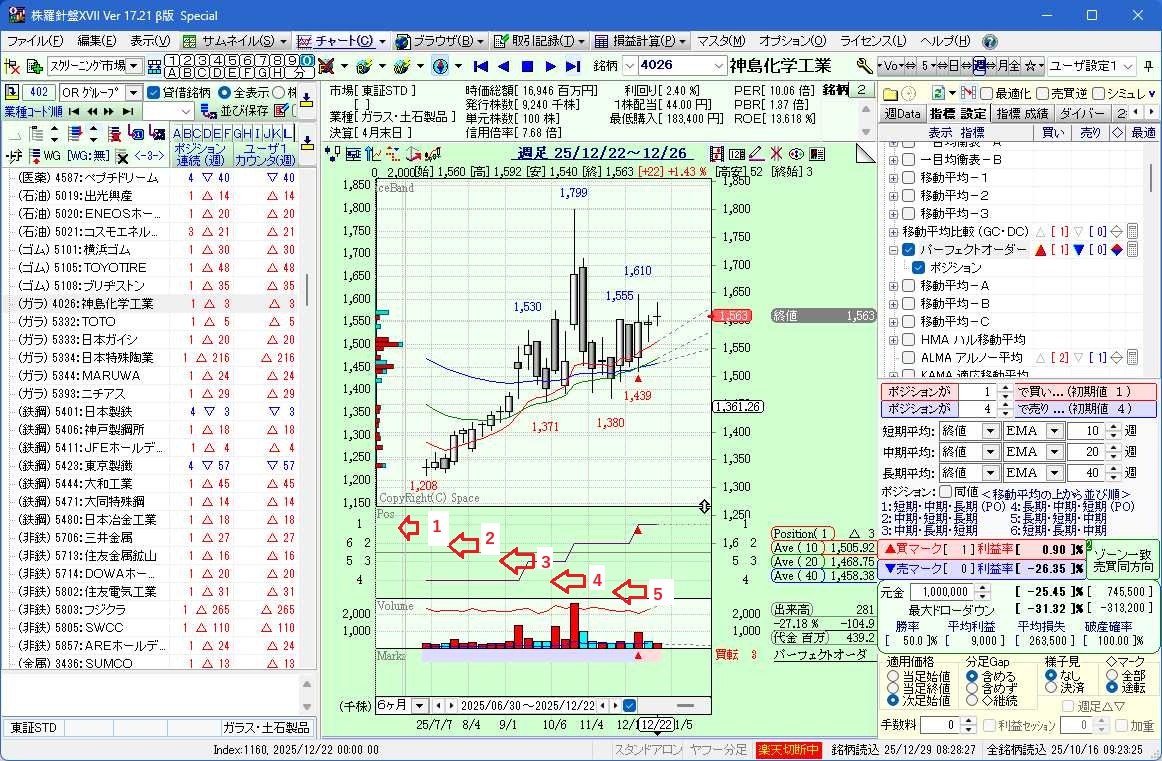
Task: Switch to the 指標 成績 tab
Action: (1021, 114)
